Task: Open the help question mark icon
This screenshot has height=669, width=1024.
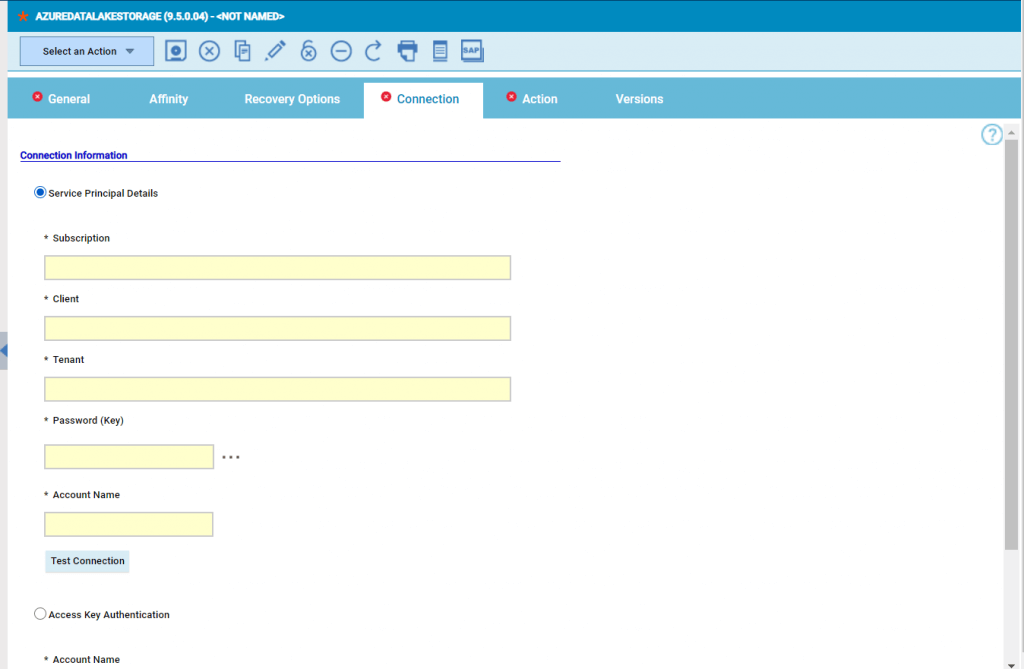Action: pos(991,135)
